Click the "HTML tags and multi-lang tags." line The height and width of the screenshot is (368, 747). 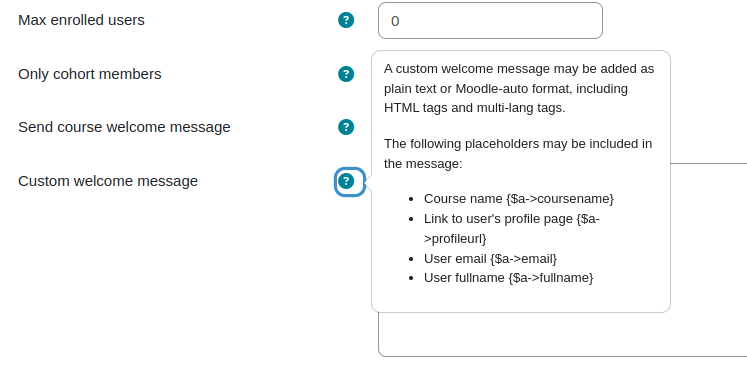click(474, 108)
